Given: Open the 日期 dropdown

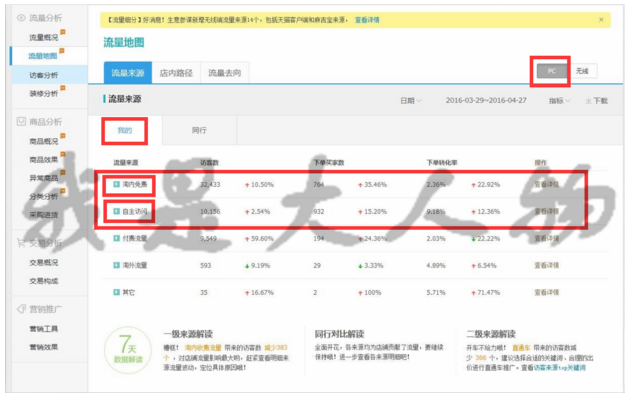Looking at the screenshot, I should click(x=410, y=101).
